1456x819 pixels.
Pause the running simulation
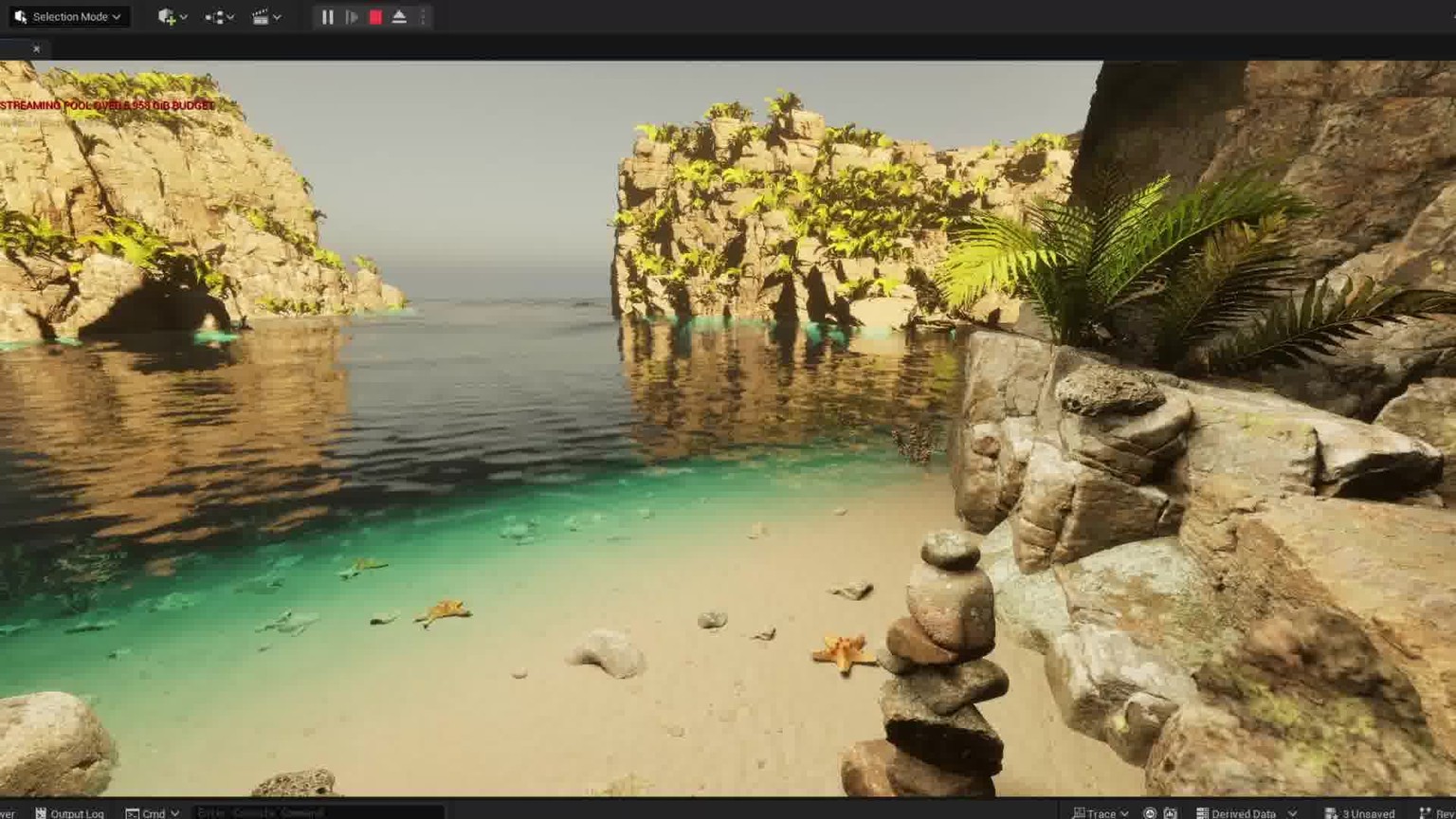tap(327, 17)
